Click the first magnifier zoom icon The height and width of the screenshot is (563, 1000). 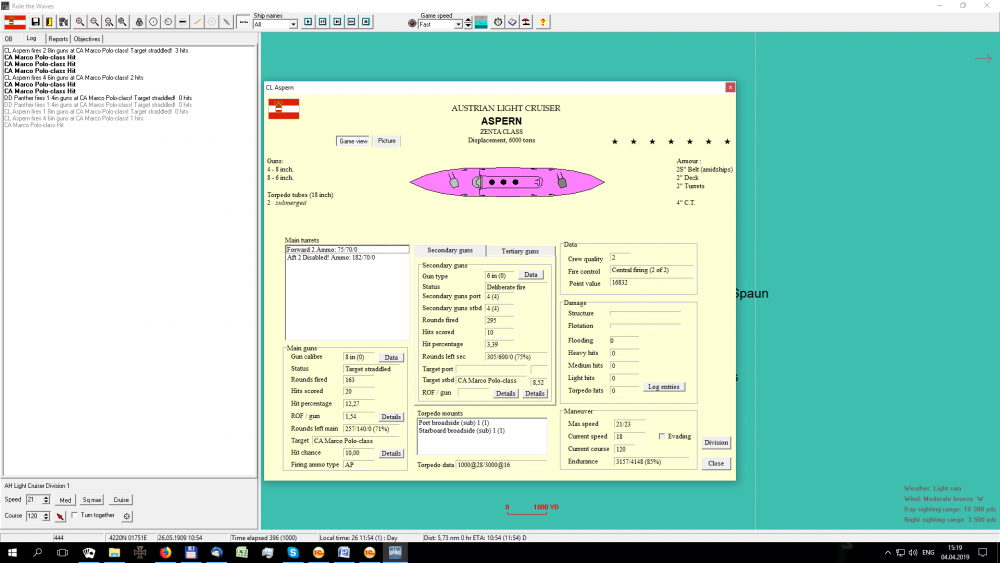point(80,22)
